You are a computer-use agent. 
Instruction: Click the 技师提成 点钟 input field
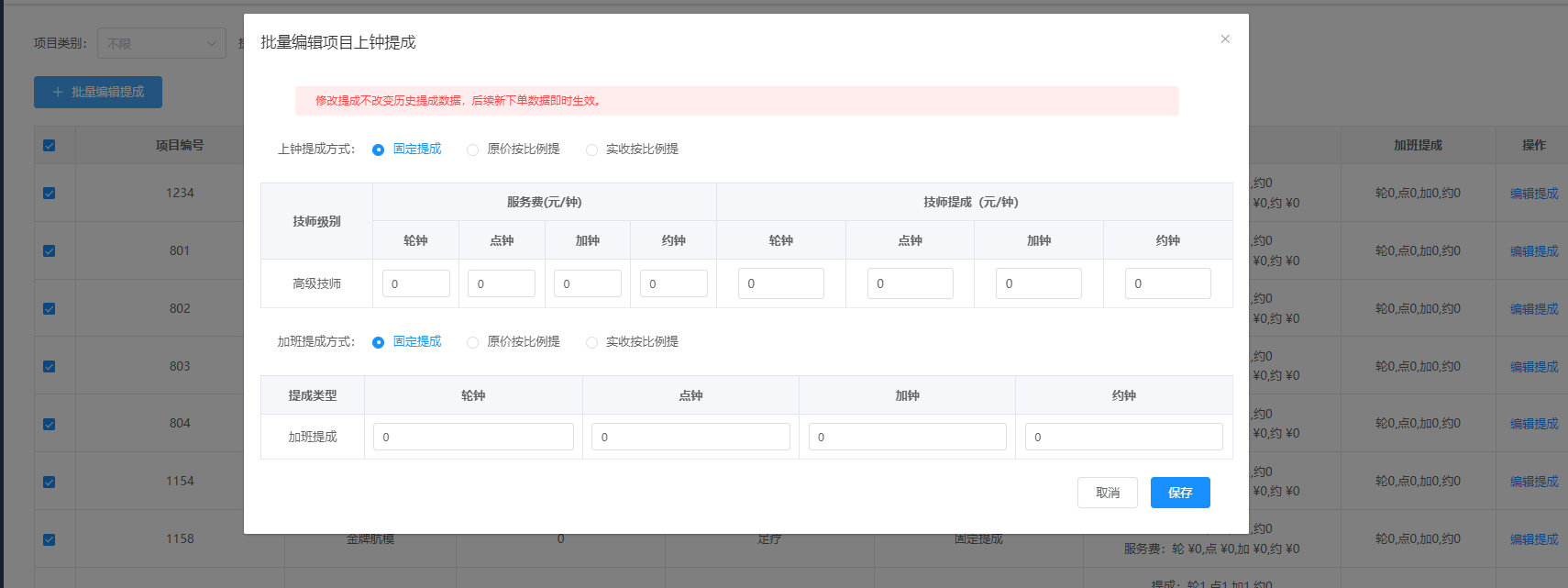[x=911, y=283]
